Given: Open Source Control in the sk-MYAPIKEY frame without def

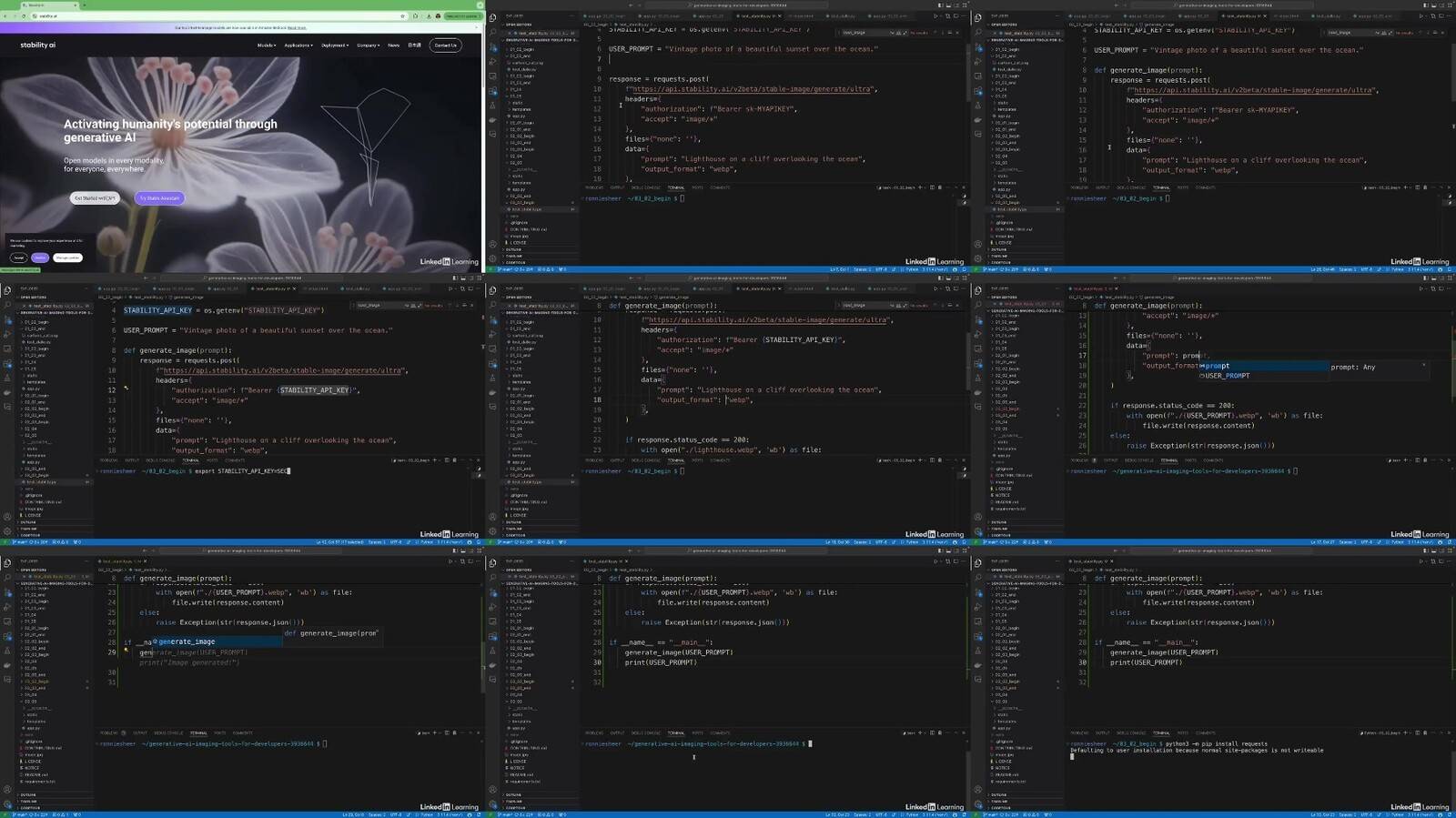Looking at the screenshot, I should [492, 48].
